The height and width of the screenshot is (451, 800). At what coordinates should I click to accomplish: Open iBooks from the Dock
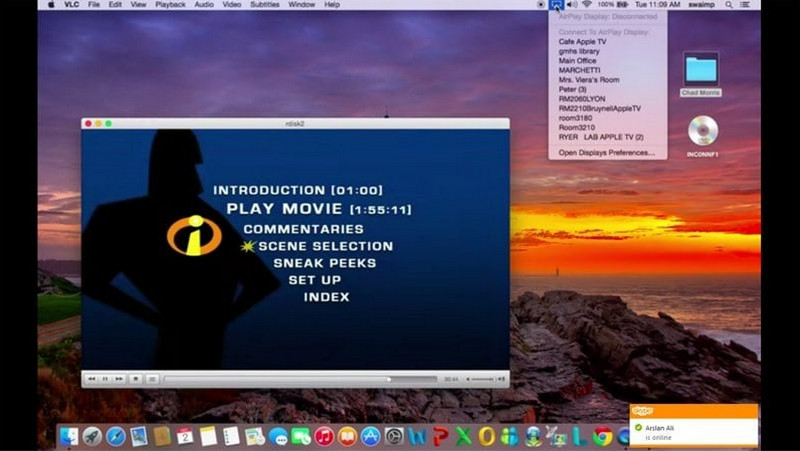[x=347, y=437]
